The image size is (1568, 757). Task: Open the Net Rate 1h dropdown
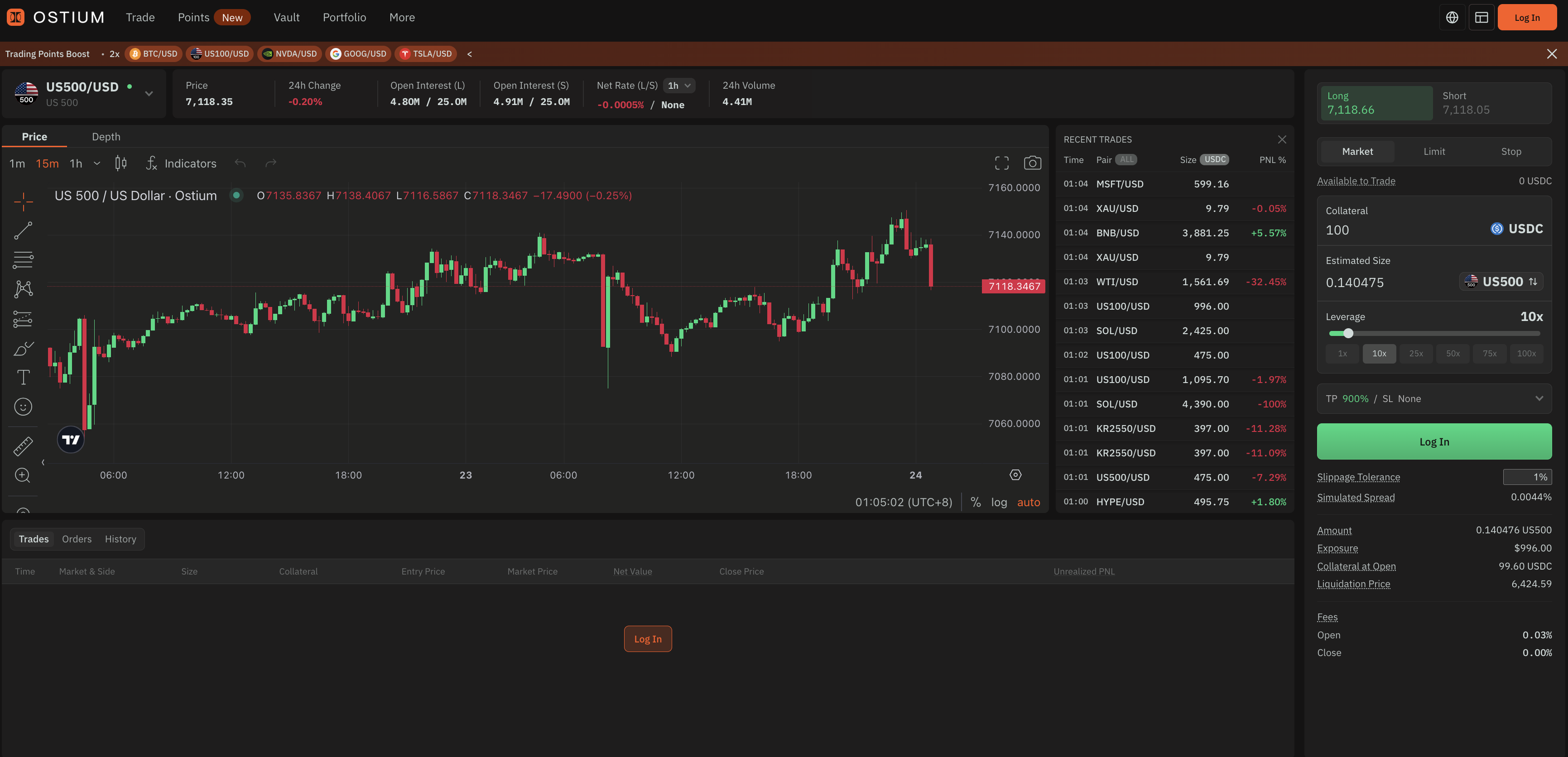click(x=678, y=86)
